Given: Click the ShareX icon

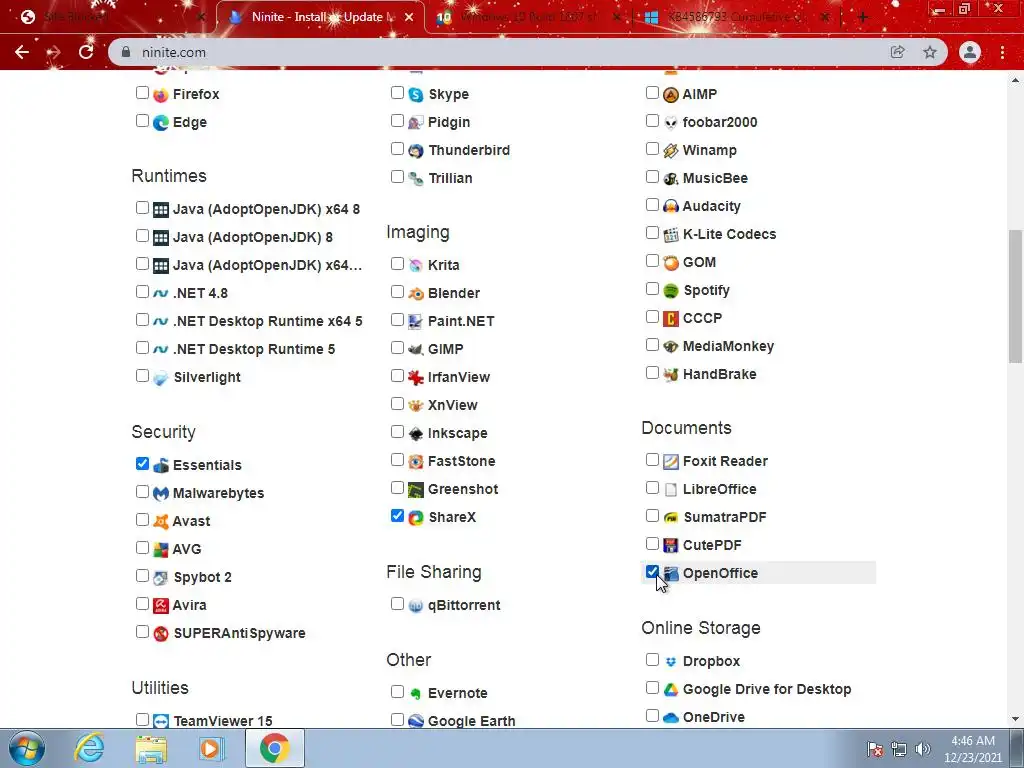Looking at the screenshot, I should click(x=416, y=518).
